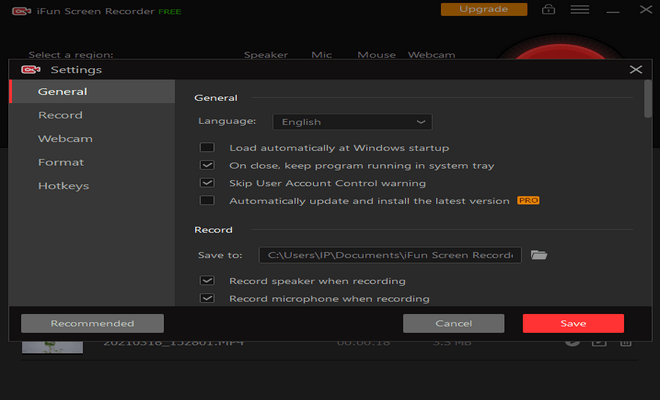
Task: Click the Save to path field
Action: tap(390, 255)
